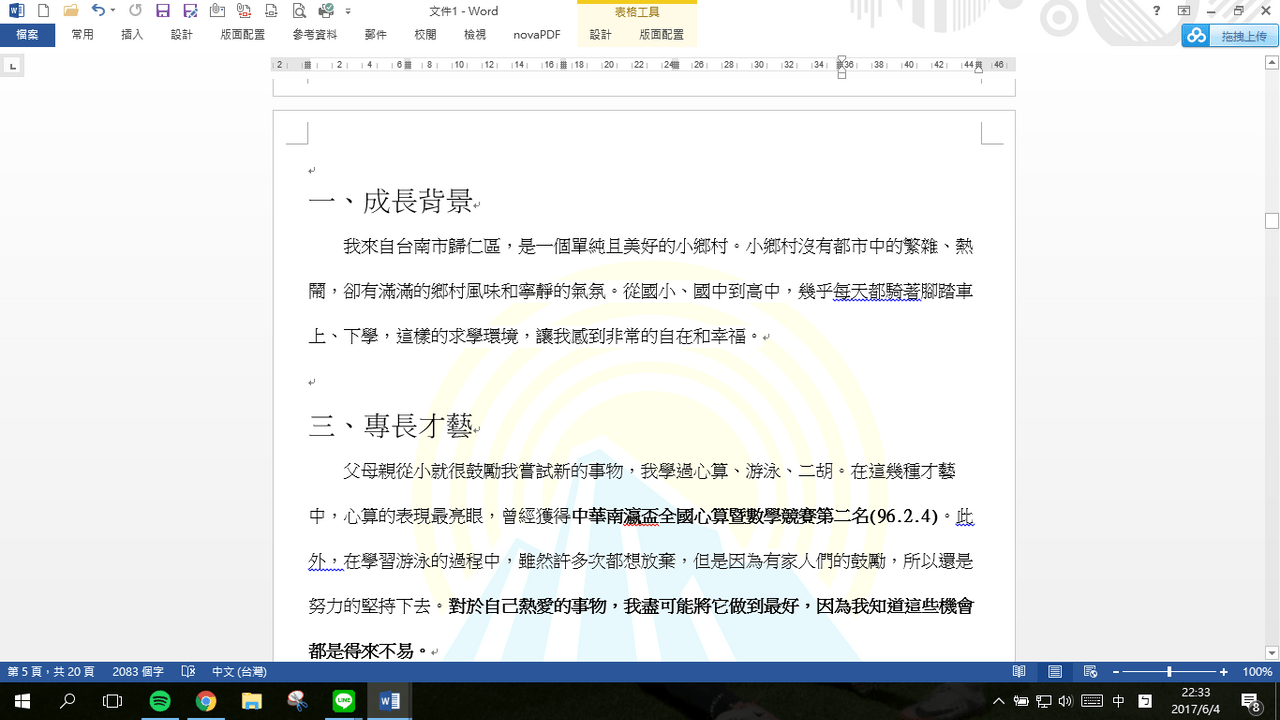Switch to Print Layout view
Screen dimensions: 1280x720
tap(1055, 672)
